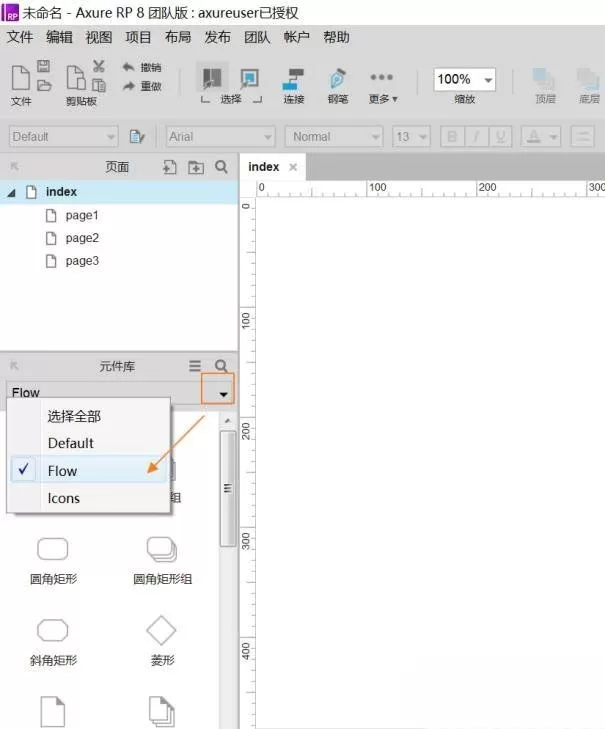Pick the 圆角矩形 rounded rectangle widget
The image size is (605, 729).
coord(53,561)
